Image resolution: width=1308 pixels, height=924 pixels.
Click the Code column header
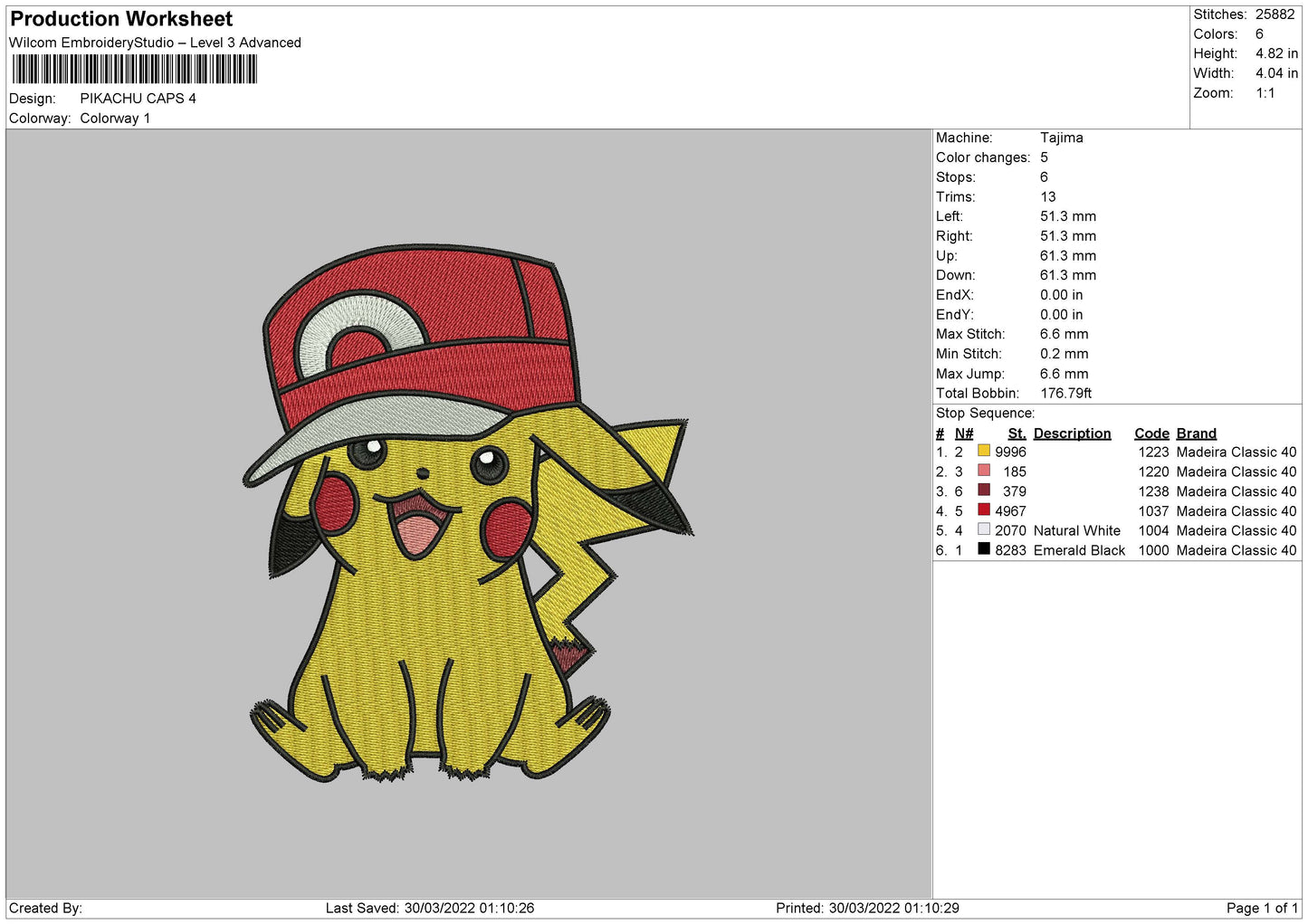1151,433
